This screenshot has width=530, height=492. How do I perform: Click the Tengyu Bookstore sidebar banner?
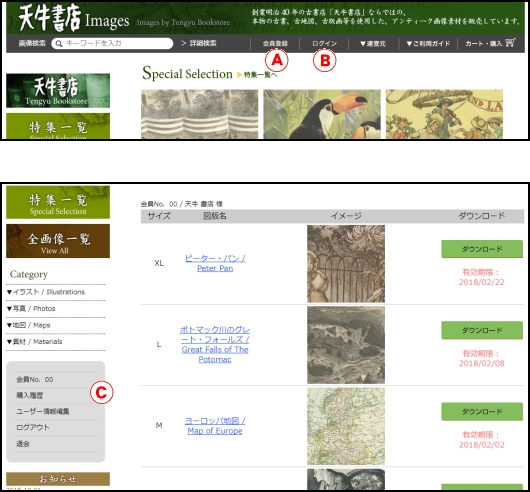pyautogui.click(x=58, y=91)
